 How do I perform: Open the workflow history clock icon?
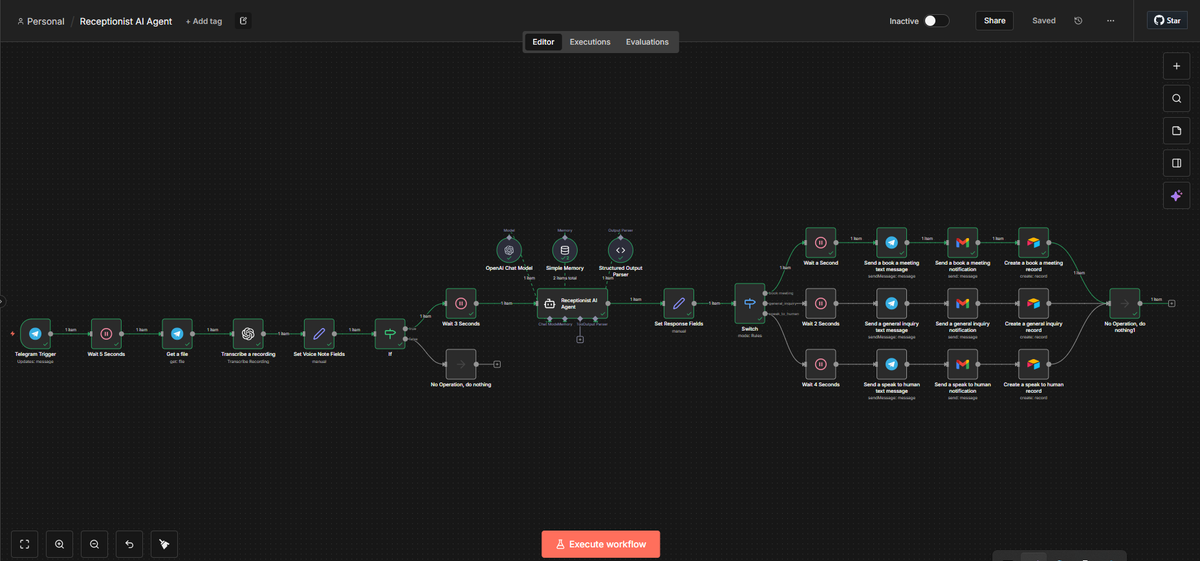click(x=1078, y=21)
